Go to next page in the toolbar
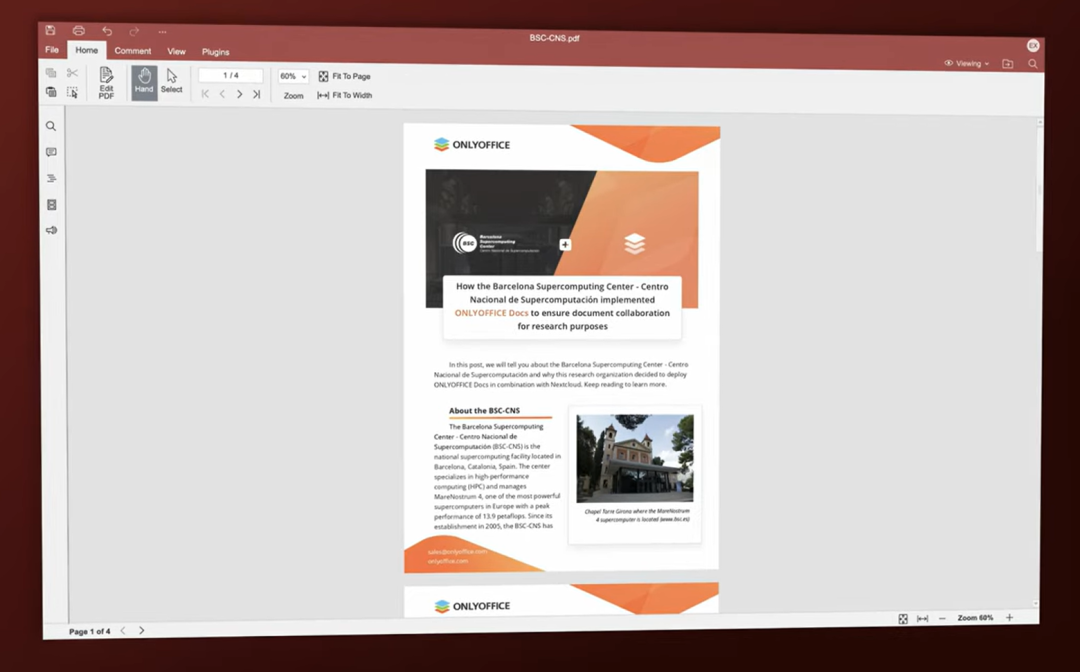Viewport: 1080px width, 672px height. (239, 94)
